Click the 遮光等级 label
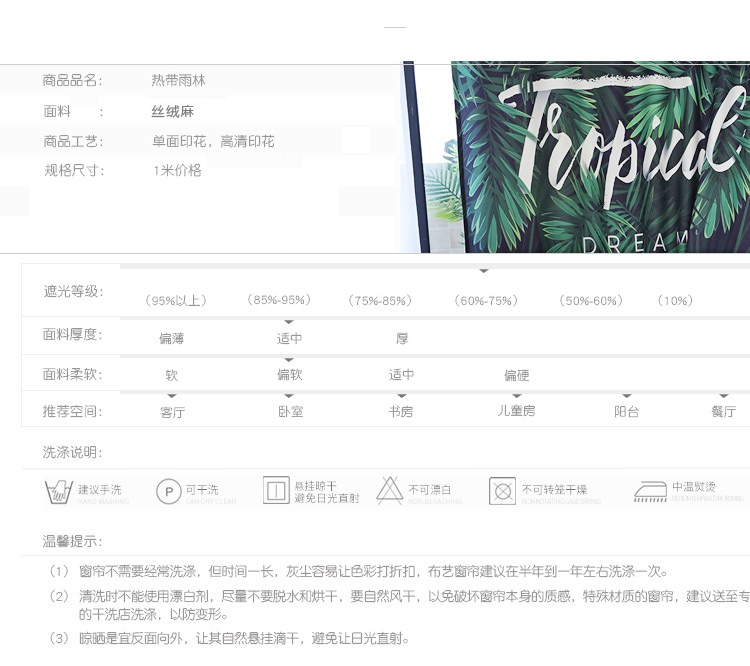This screenshot has width=750, height=666. pyautogui.click(x=73, y=291)
